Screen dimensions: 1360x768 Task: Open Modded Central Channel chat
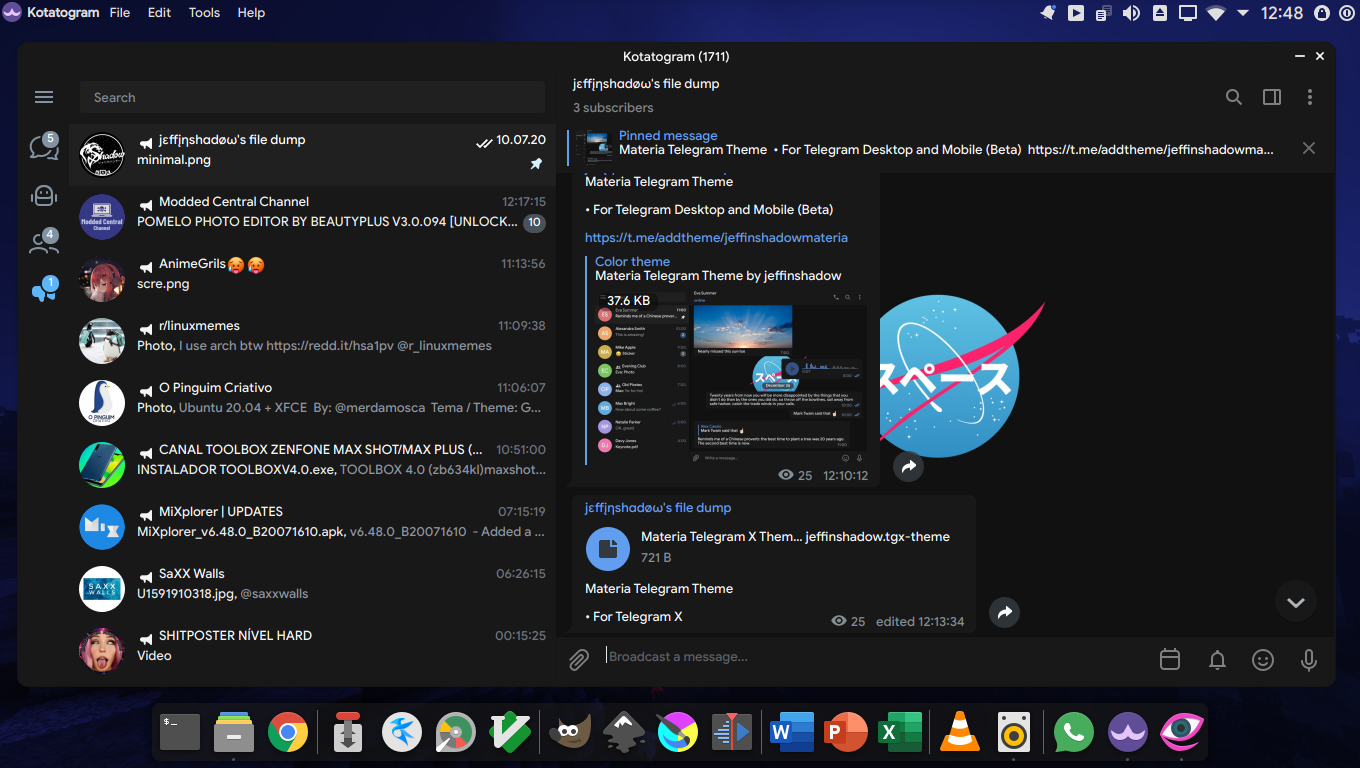pos(312,216)
